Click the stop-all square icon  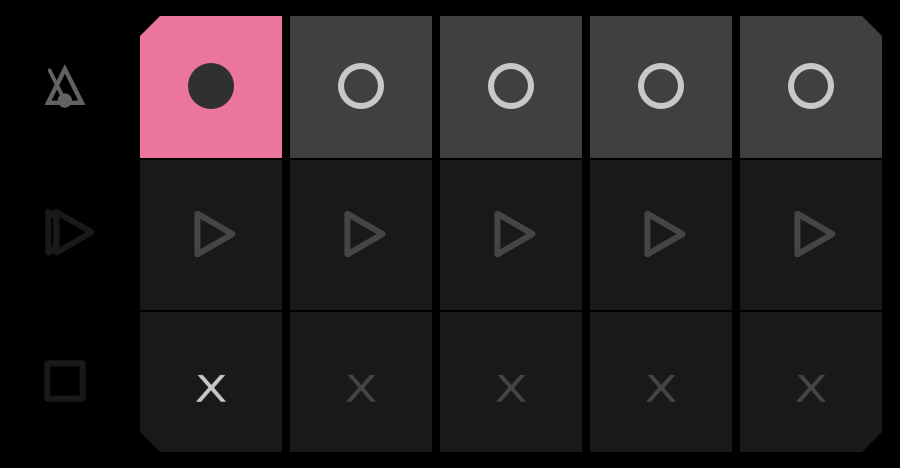(x=65, y=381)
